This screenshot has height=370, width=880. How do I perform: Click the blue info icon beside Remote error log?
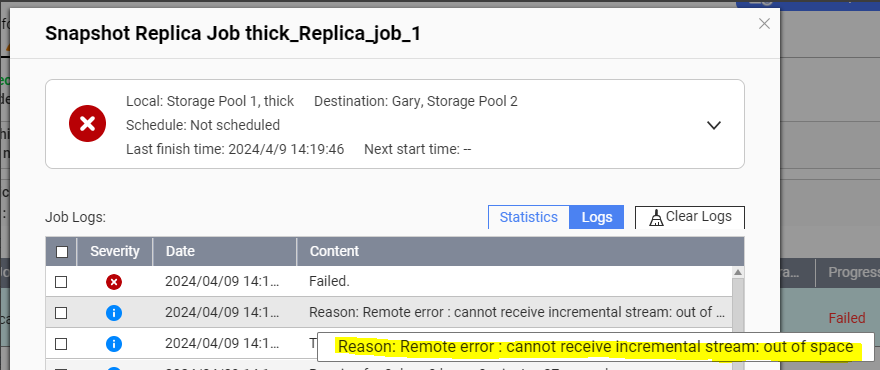[114, 313]
